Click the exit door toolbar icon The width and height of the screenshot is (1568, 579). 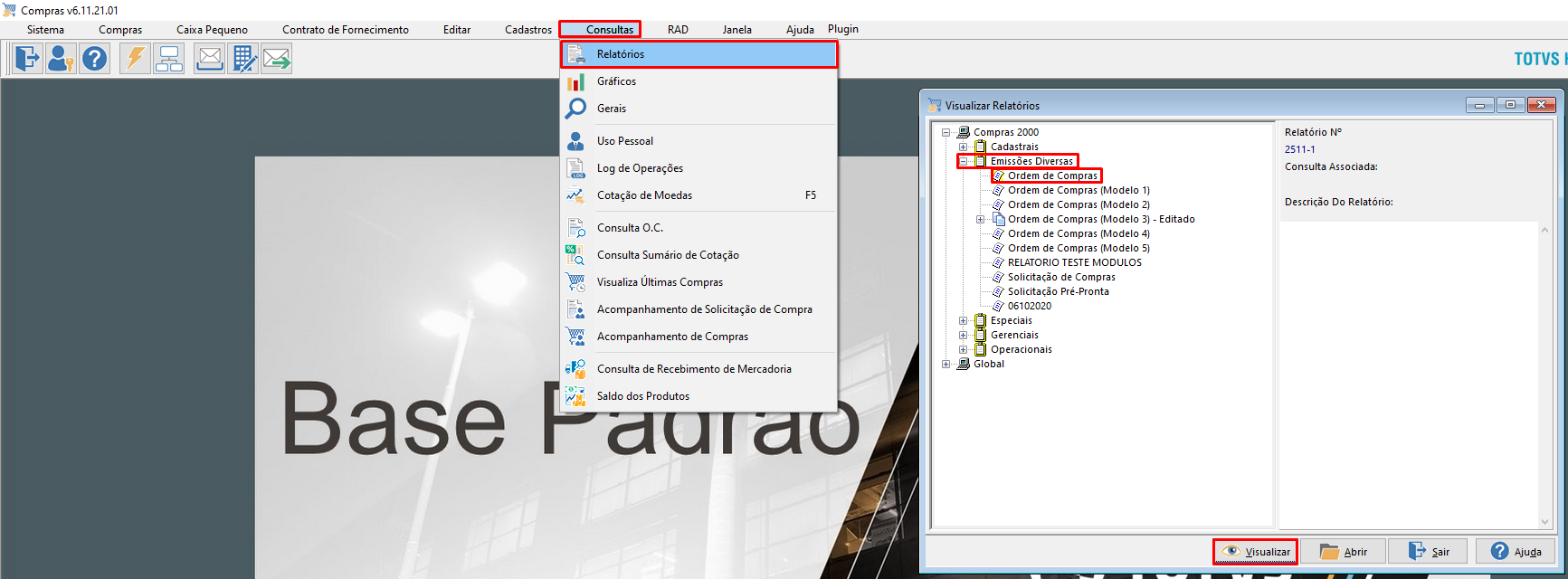[x=28, y=59]
